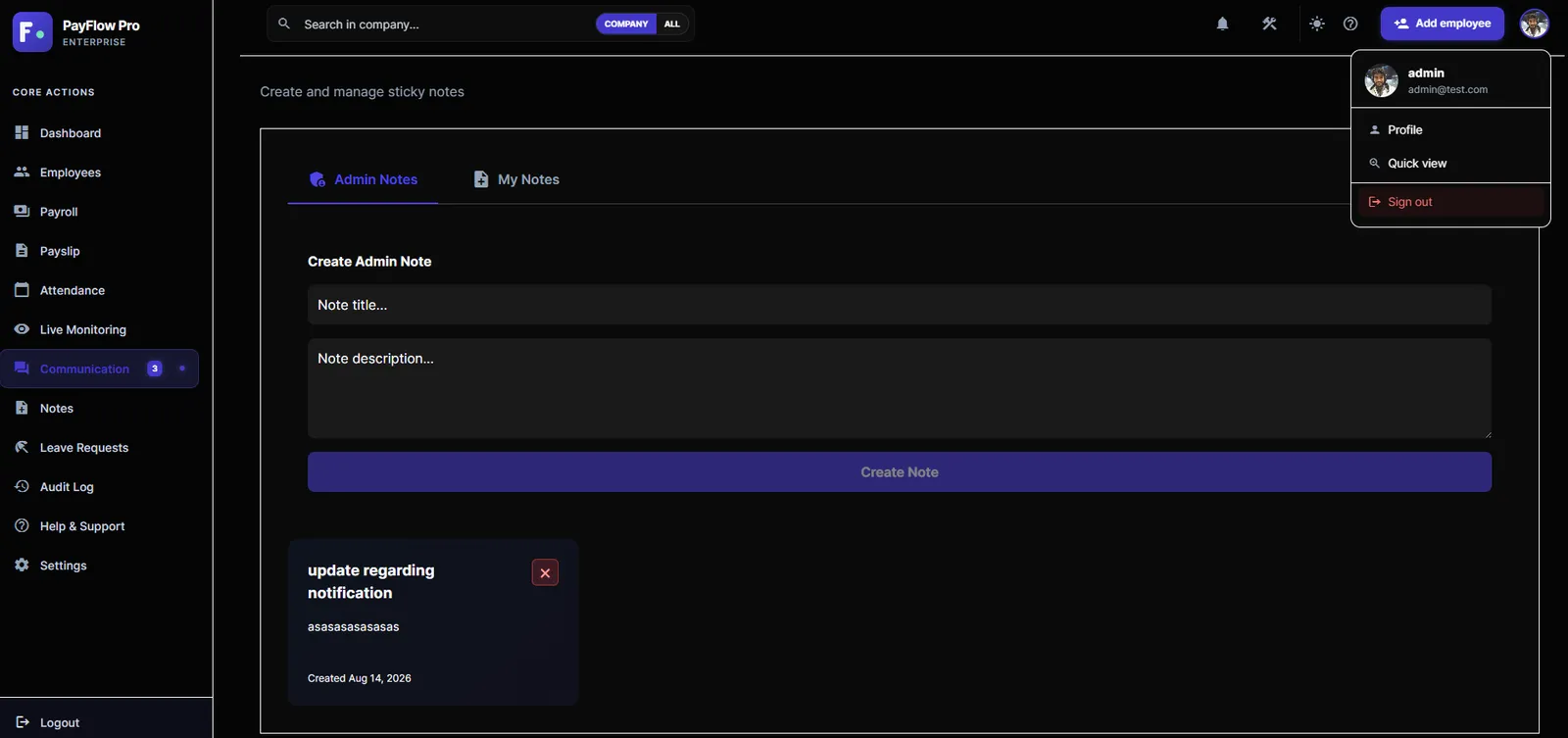Viewport: 1568px width, 738px height.
Task: Choose Sign out in user menu
Action: [1450, 202]
